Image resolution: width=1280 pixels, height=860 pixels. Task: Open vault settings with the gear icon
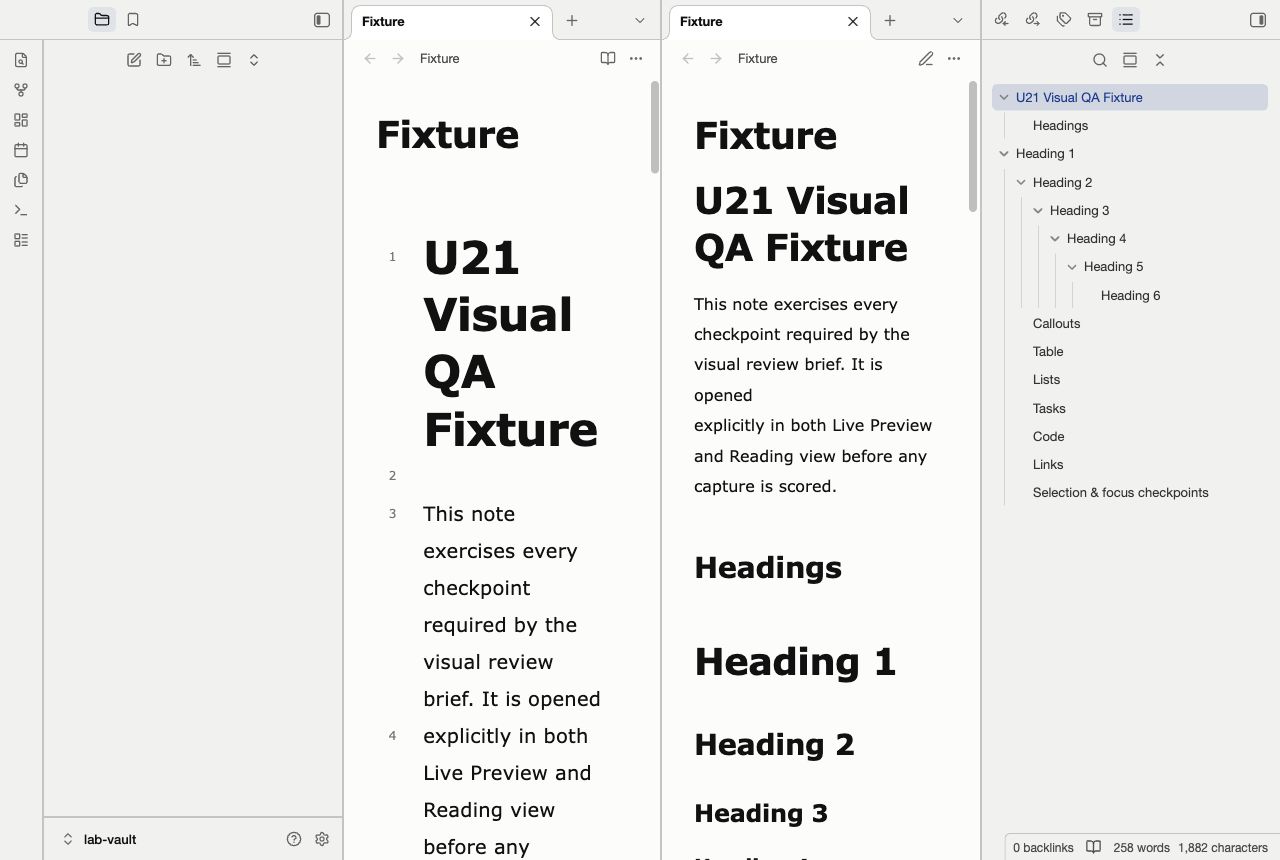pyautogui.click(x=322, y=839)
